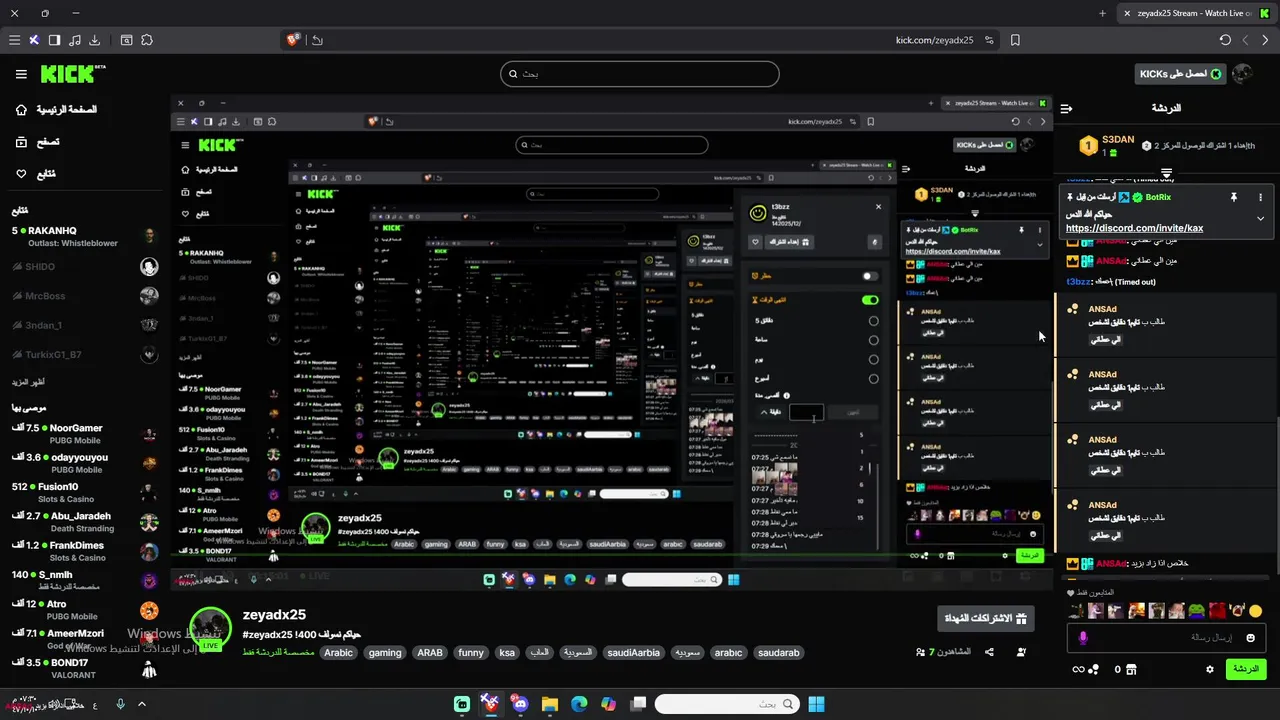This screenshot has width=1280, height=720.
Task: Click the Get KICKs button
Action: [x=1179, y=74]
